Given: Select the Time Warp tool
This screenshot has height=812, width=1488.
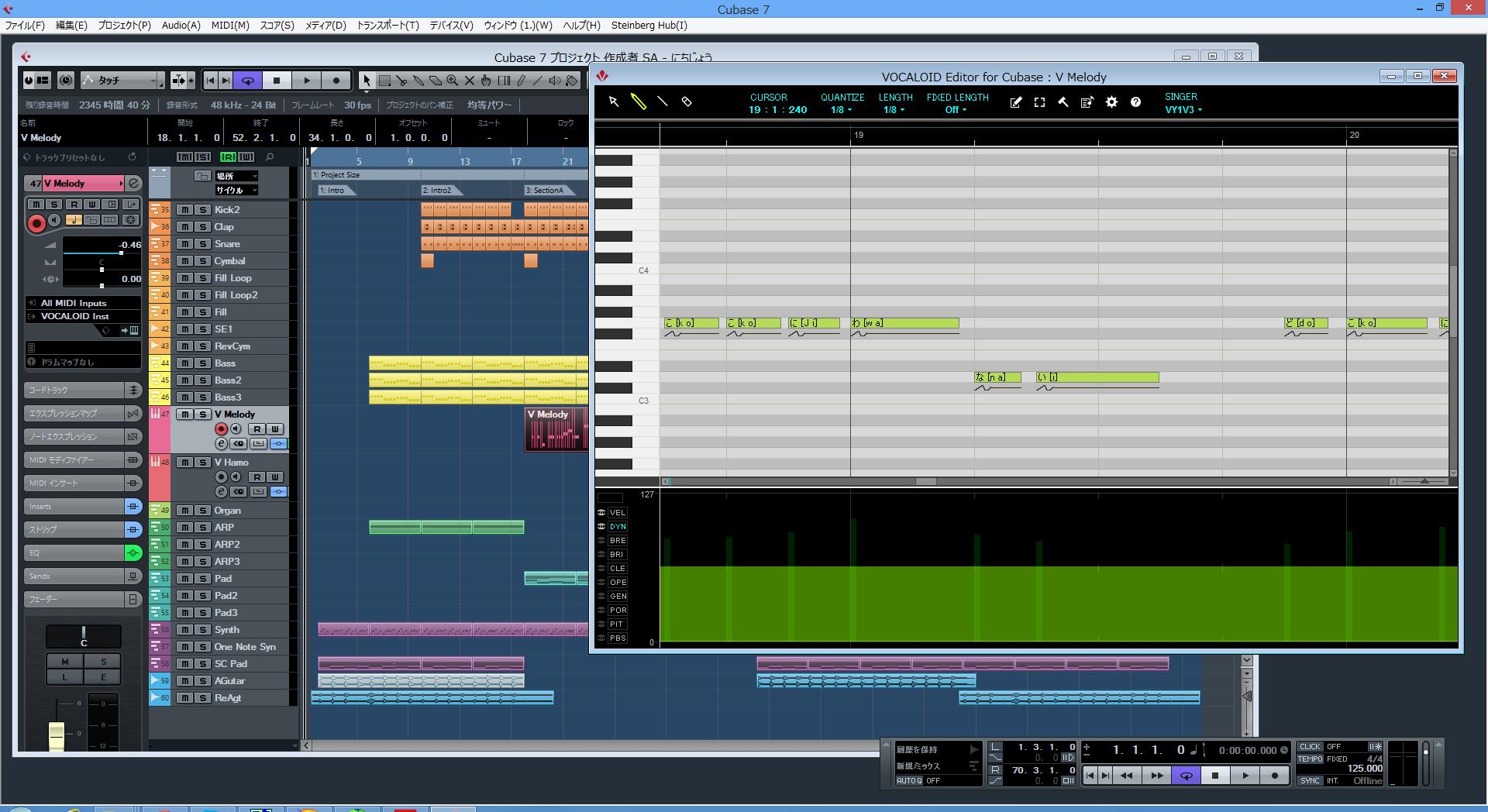Looking at the screenshot, I should click(504, 80).
